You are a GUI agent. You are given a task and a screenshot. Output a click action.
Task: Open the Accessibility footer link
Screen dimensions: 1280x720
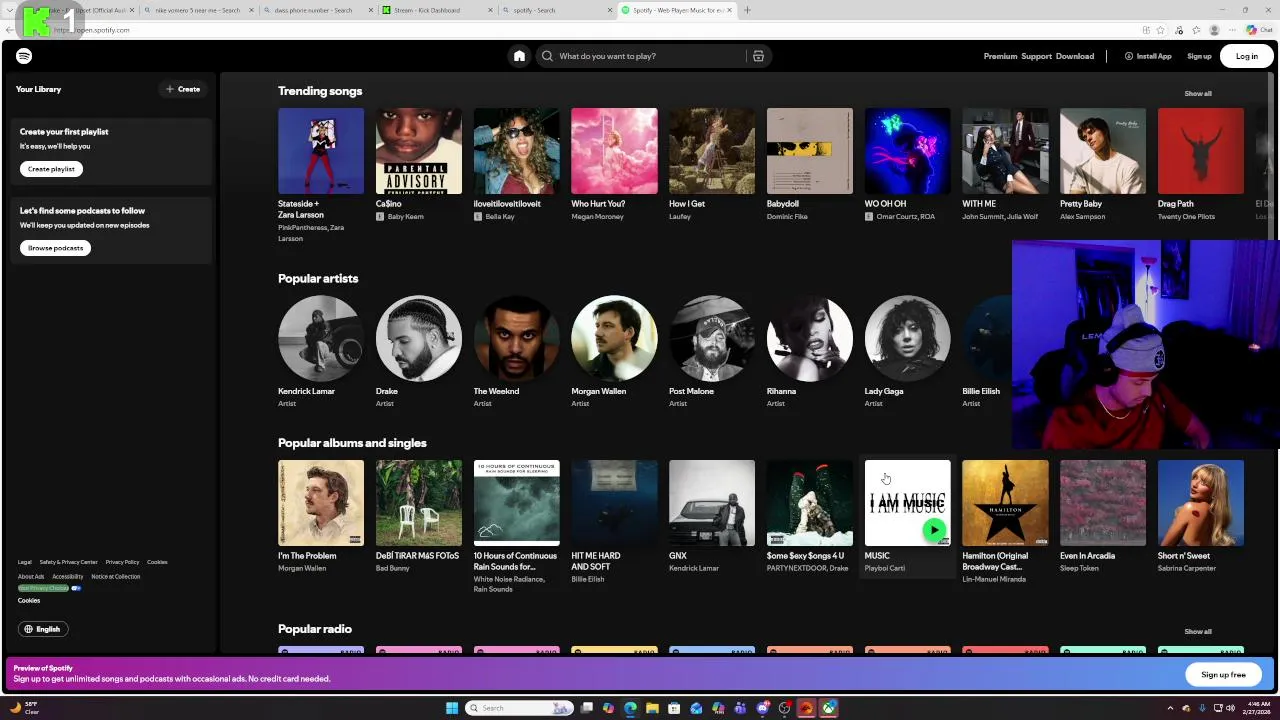(x=68, y=576)
